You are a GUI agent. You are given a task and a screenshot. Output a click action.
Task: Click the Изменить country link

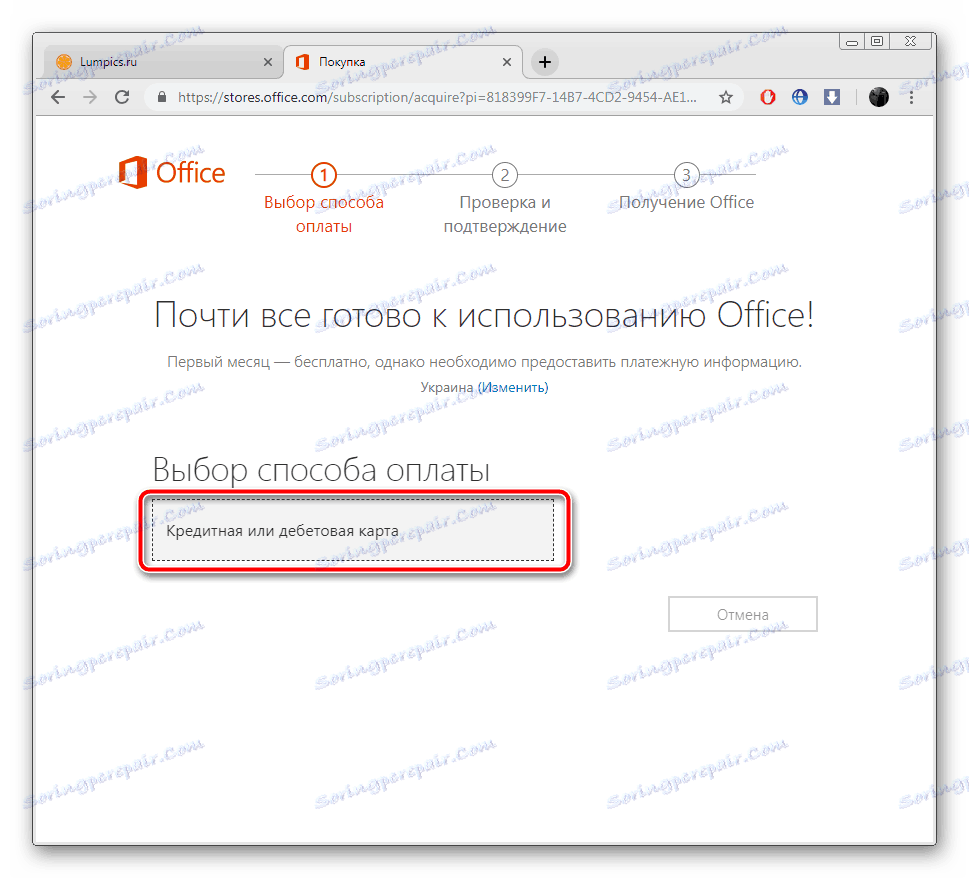pos(513,387)
